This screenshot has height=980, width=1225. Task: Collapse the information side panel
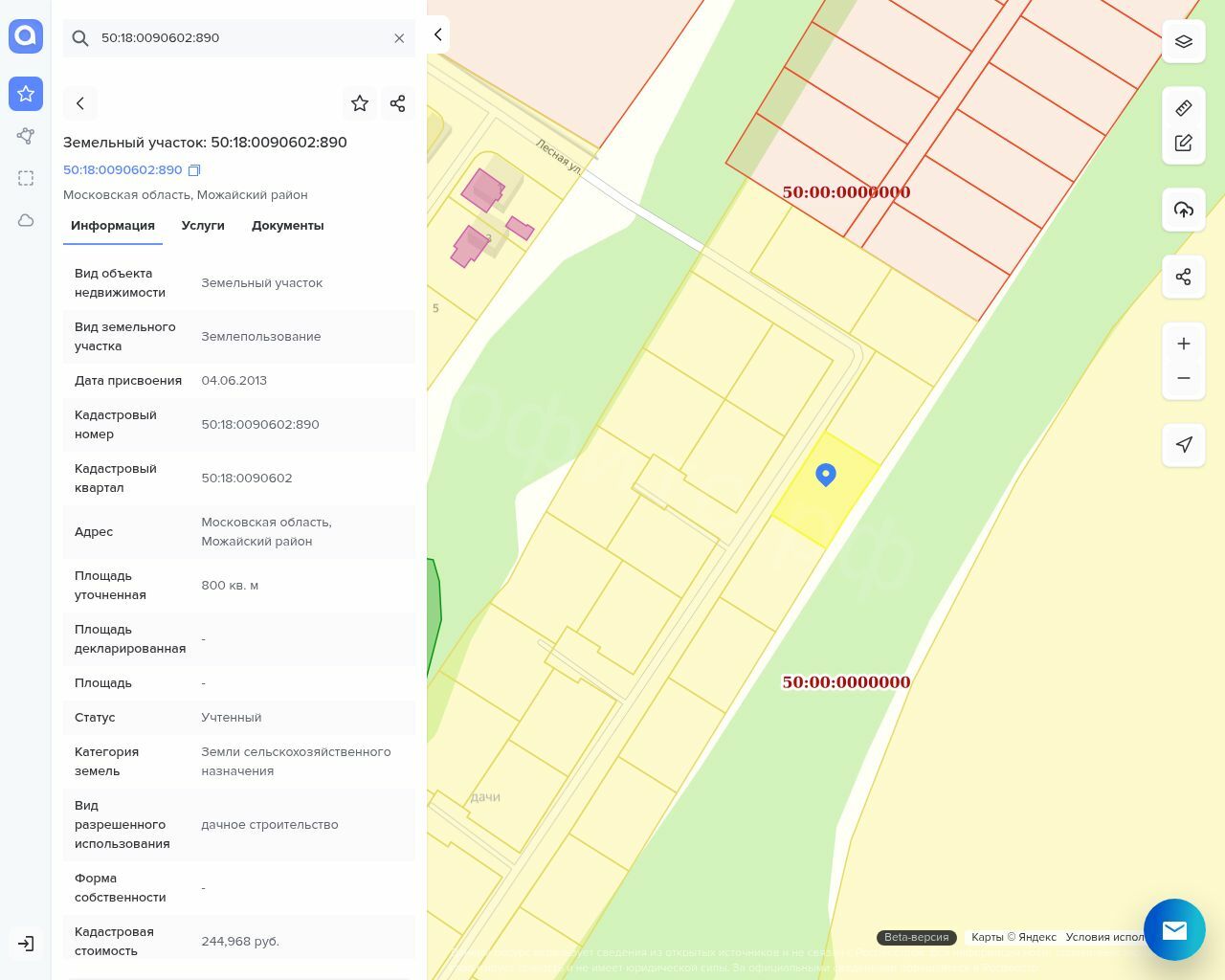(437, 34)
